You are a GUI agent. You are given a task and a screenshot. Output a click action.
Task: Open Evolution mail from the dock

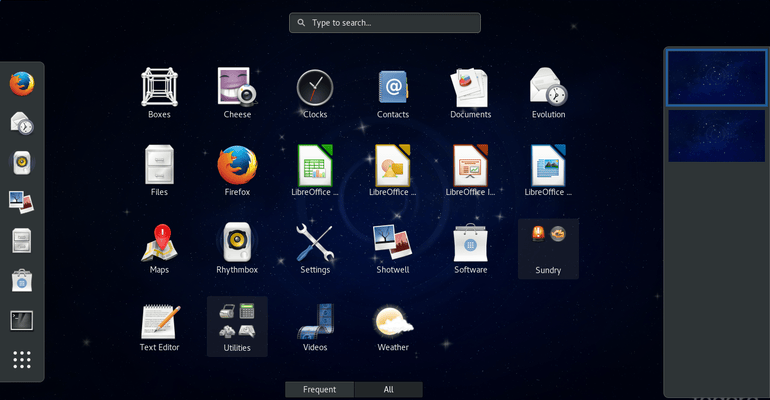coord(22,123)
